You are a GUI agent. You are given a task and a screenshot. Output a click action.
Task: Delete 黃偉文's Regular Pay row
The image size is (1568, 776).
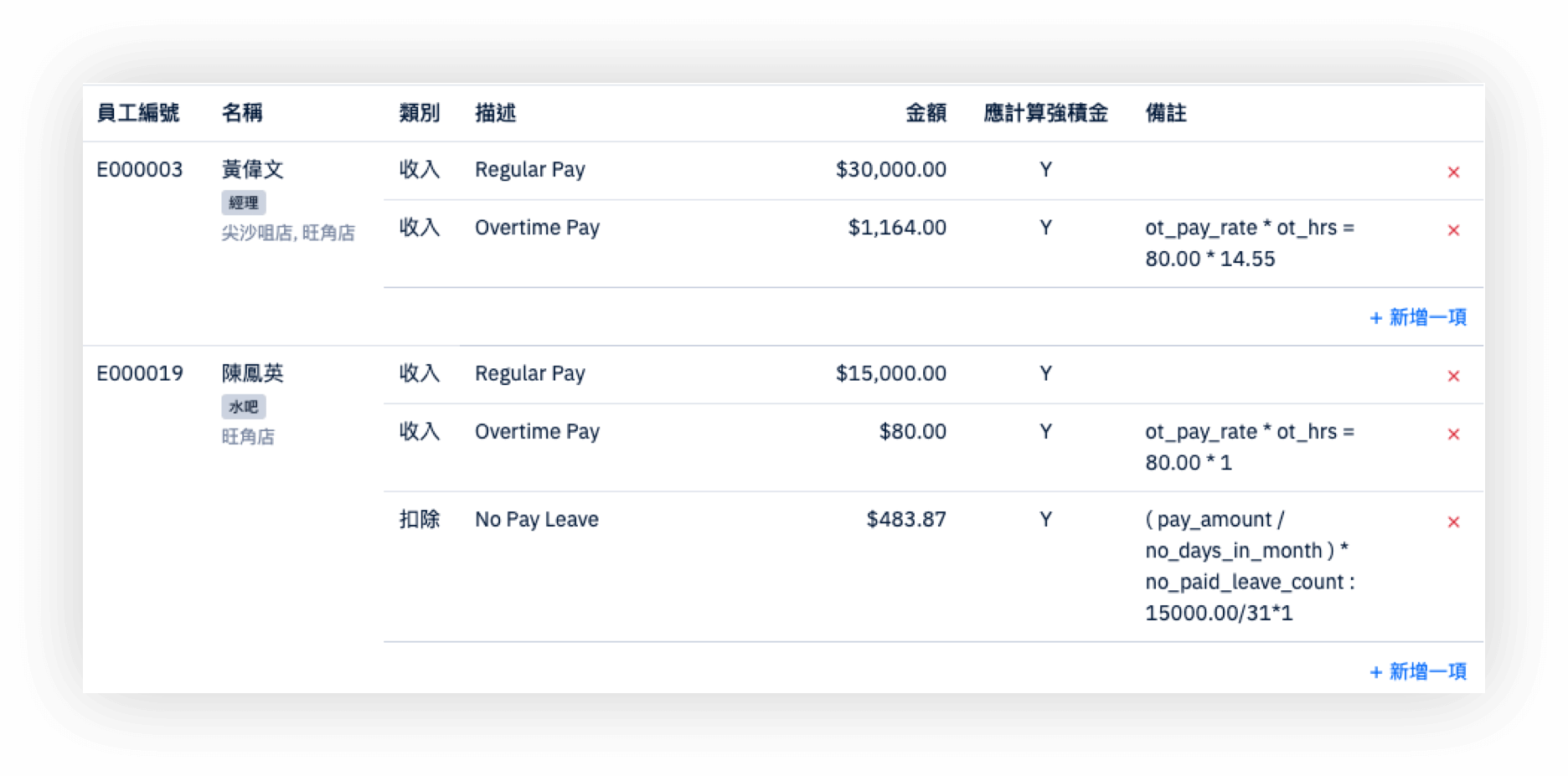[x=1453, y=172]
